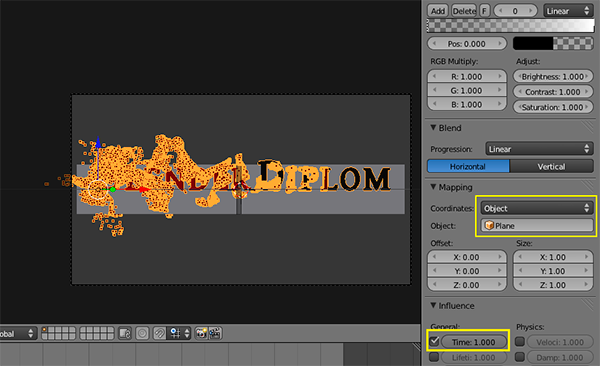The height and width of the screenshot is (366, 600).
Task: Open the Coordinates Object dropdown
Action: pyautogui.click(x=537, y=208)
